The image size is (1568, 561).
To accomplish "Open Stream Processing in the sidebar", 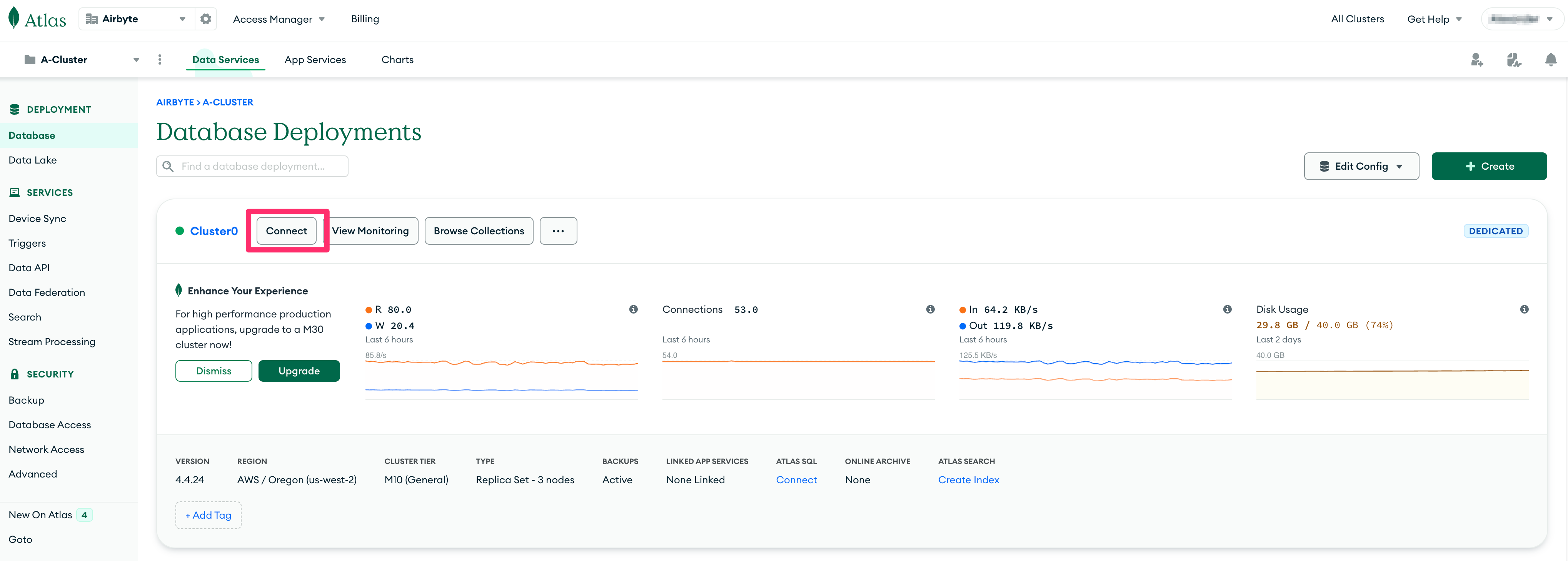I will 52,342.
